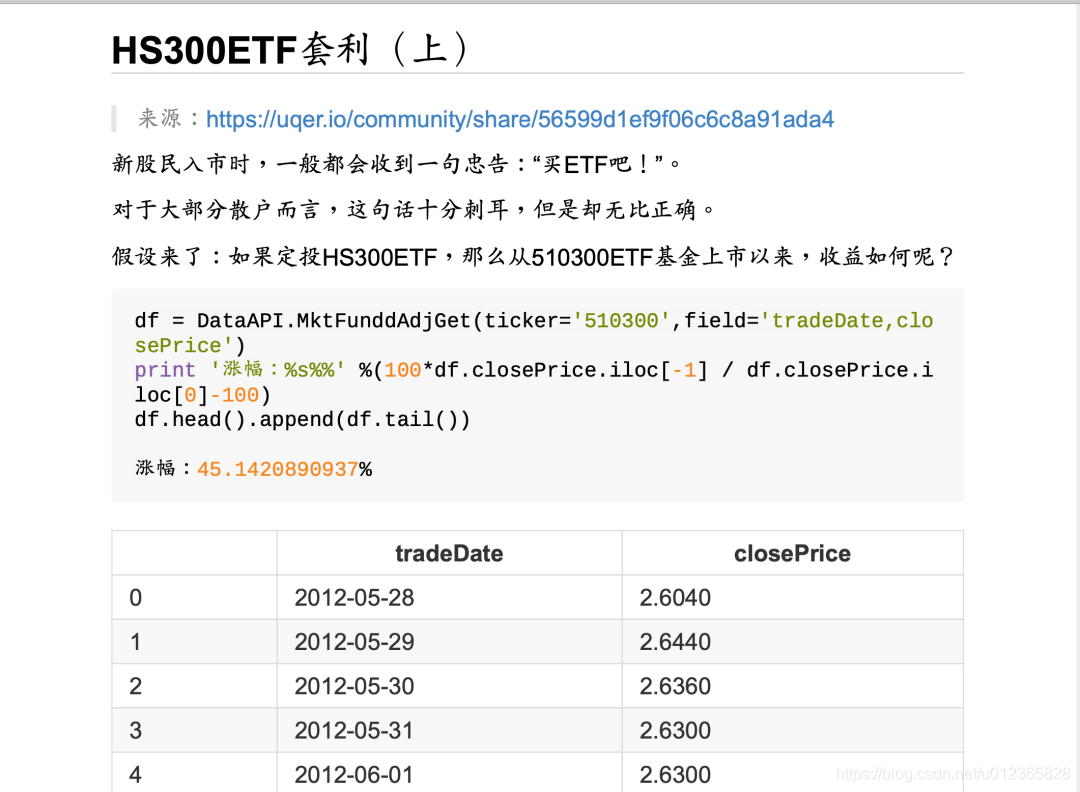Click the sentence starting with 新股民入市时
Viewport: 1080px width, 792px height.
(x=397, y=164)
